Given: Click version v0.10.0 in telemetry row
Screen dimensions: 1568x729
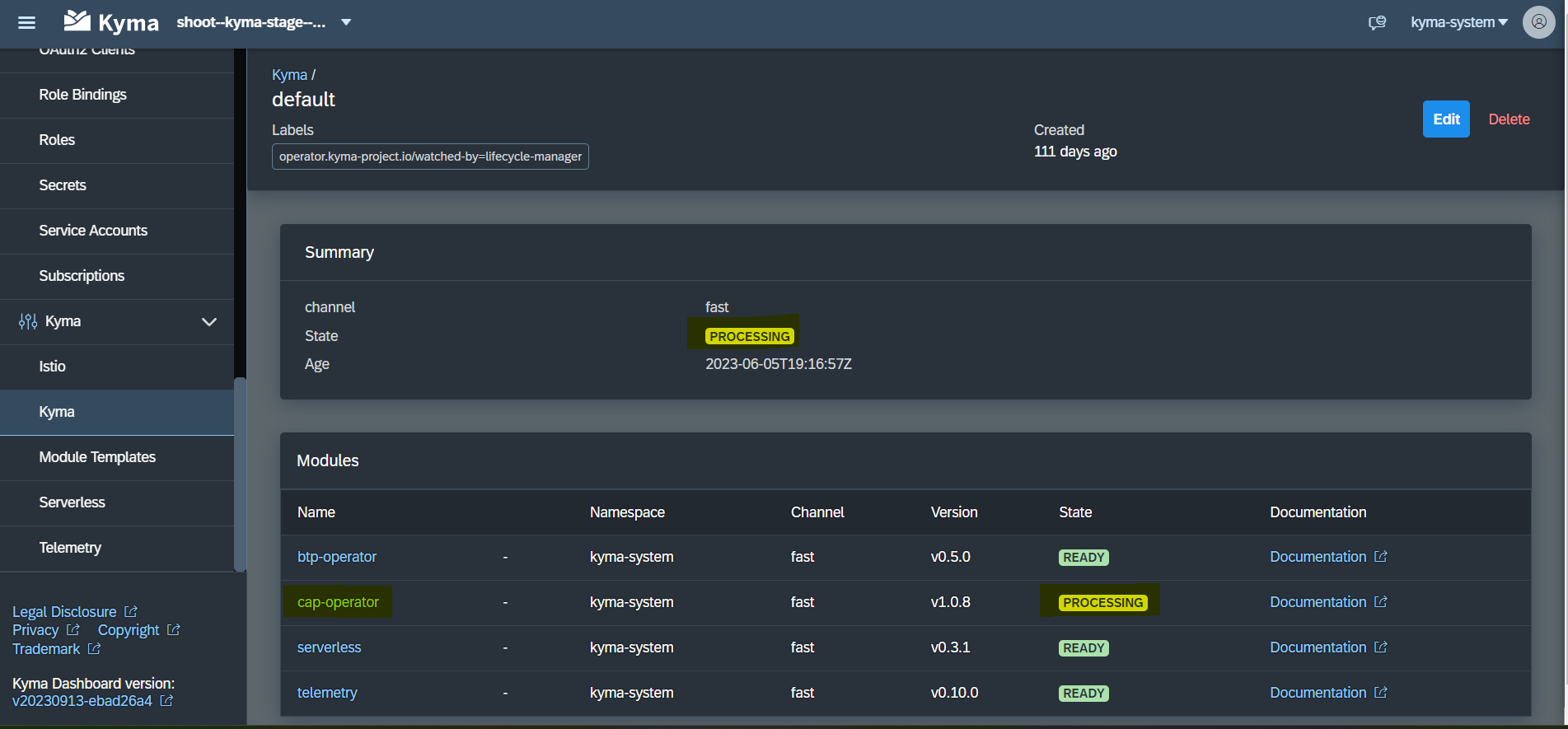Looking at the screenshot, I should point(955,693).
